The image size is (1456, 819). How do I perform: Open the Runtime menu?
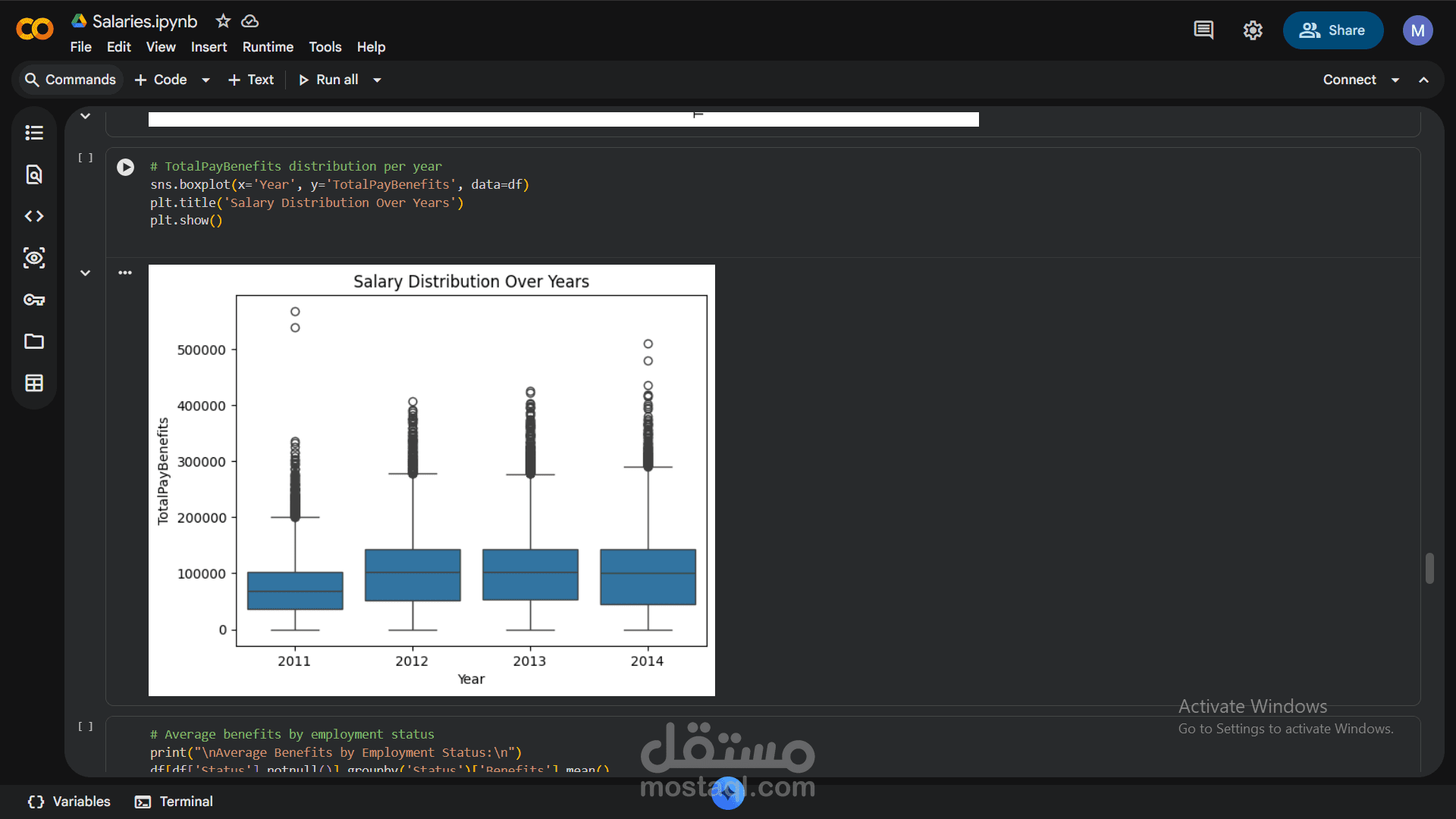click(268, 47)
